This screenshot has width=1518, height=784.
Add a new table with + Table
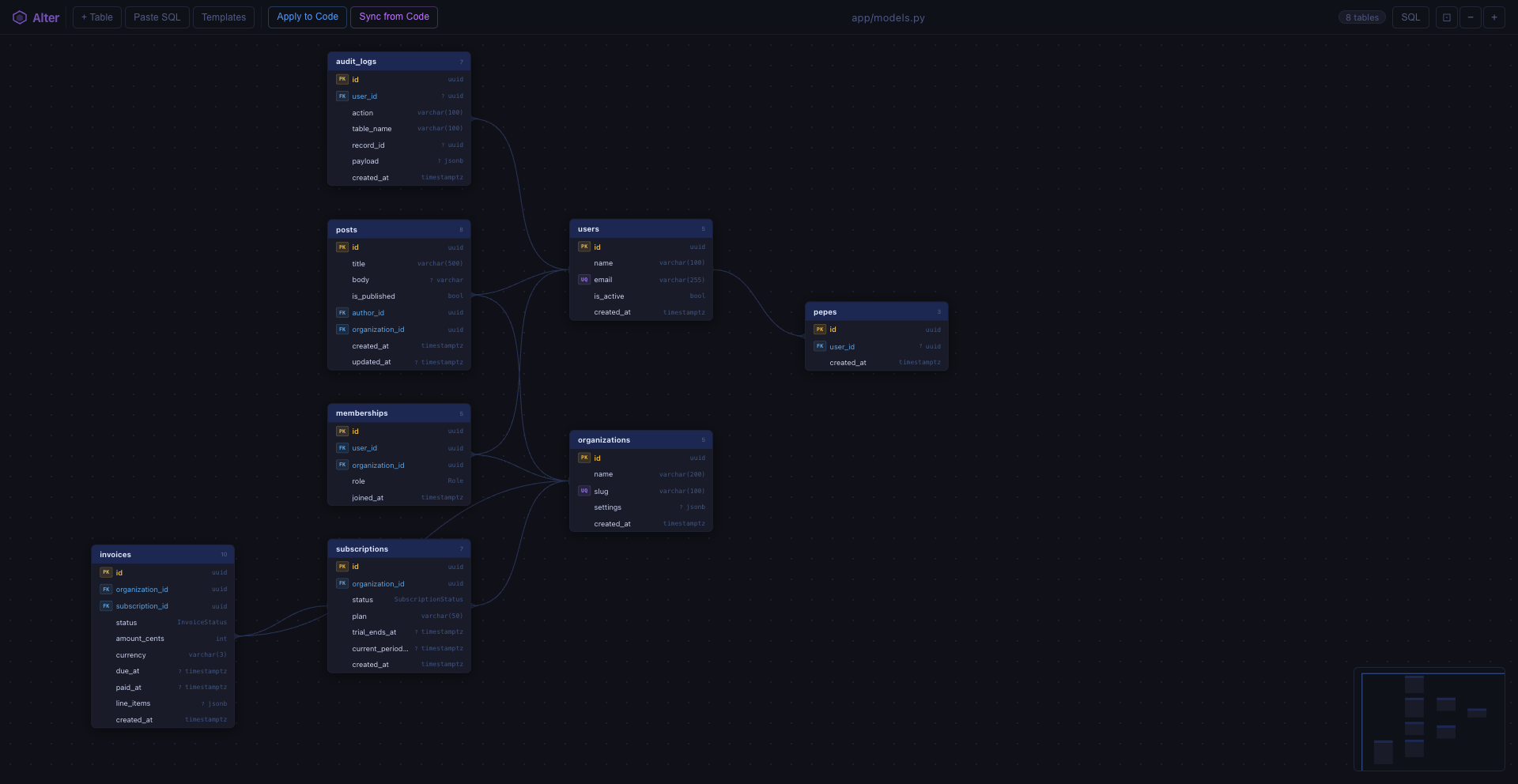(97, 17)
